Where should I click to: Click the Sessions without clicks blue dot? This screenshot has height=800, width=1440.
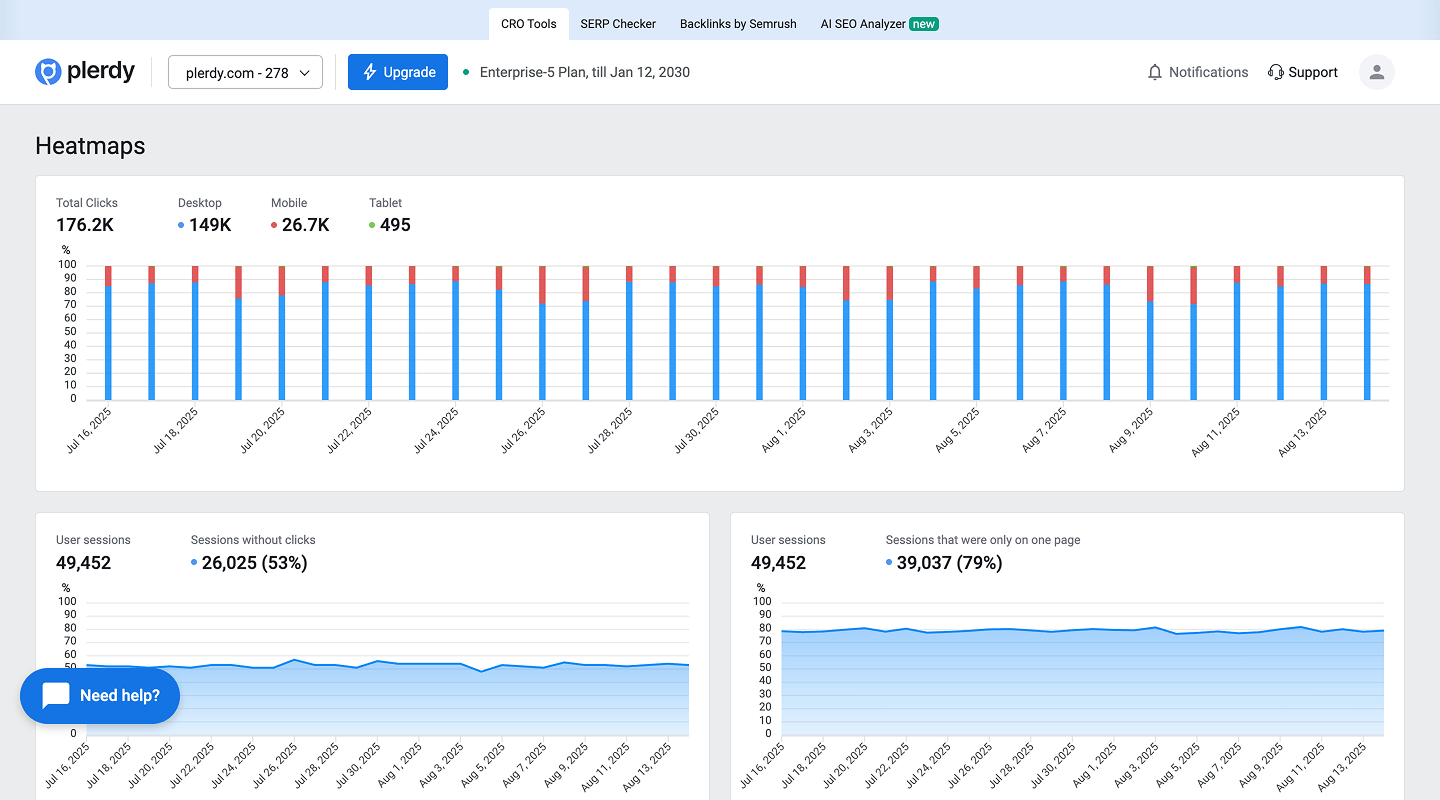point(194,563)
